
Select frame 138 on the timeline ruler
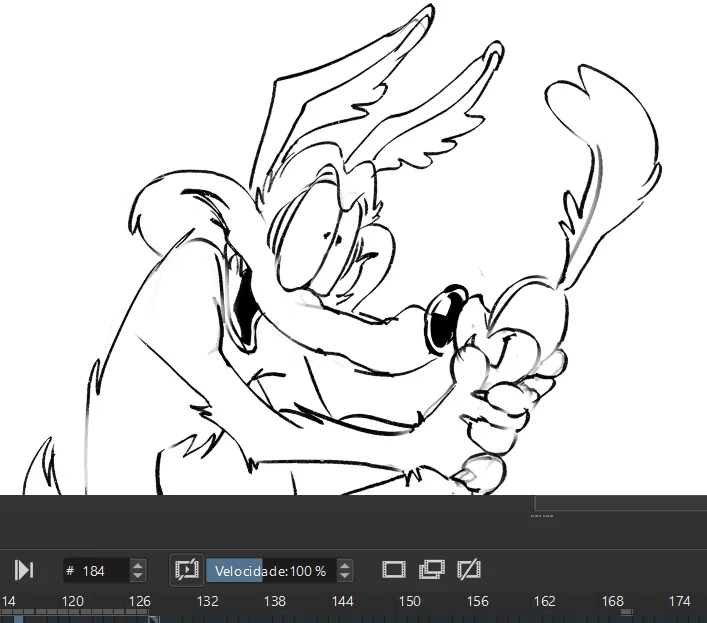(275, 601)
